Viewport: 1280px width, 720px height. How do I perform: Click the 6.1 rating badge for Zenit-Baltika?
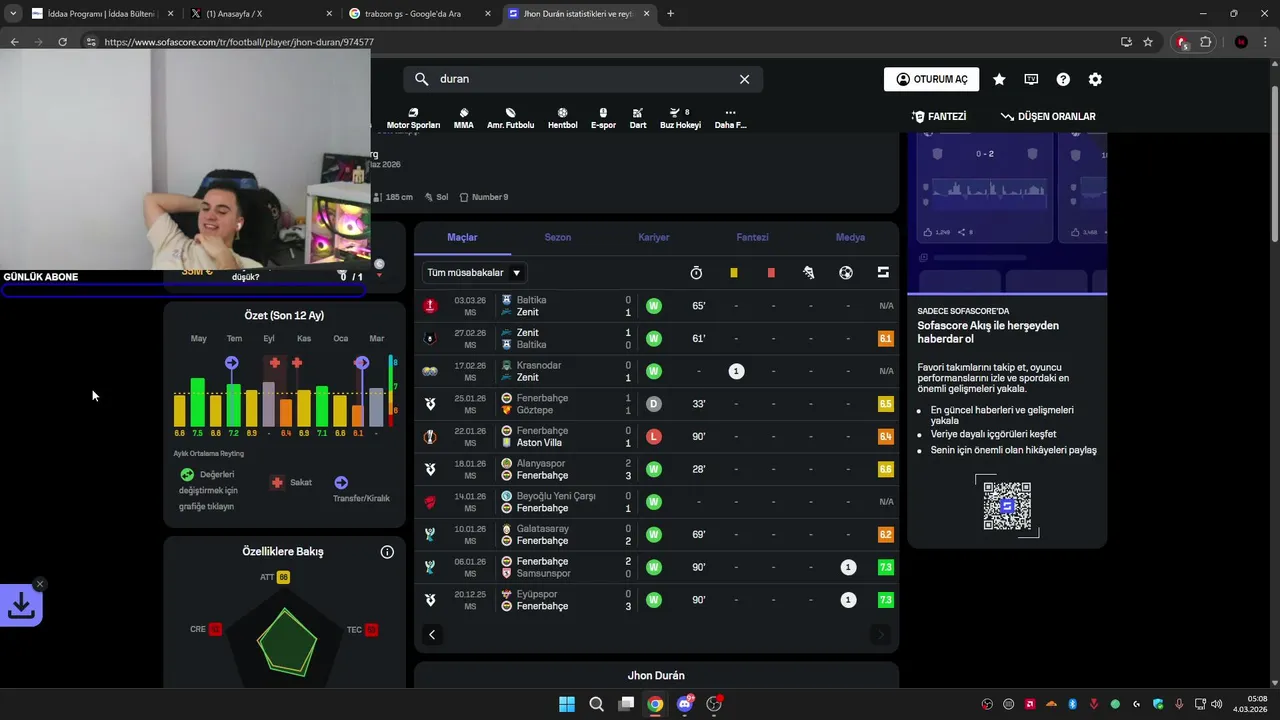[x=885, y=339]
